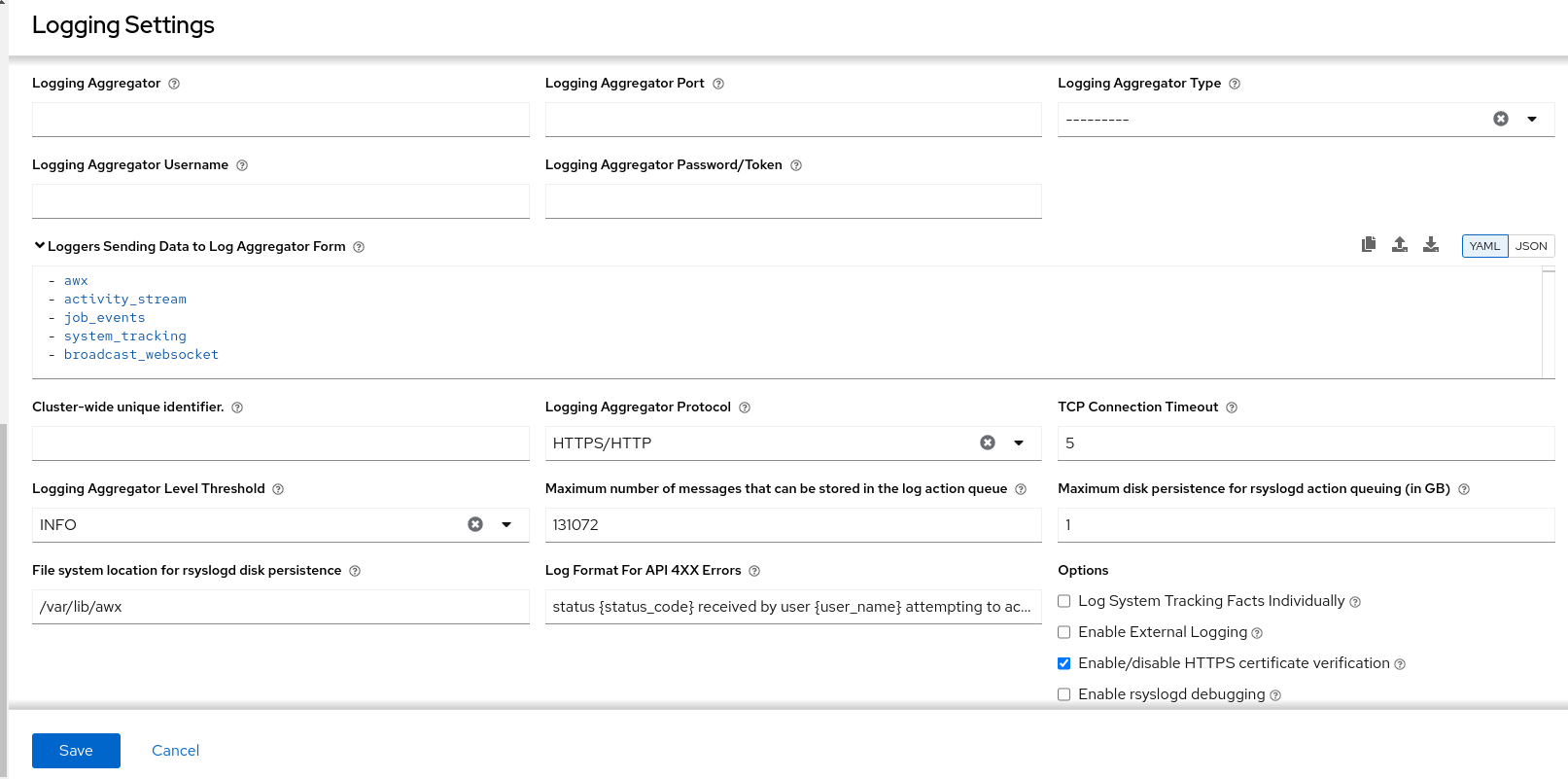Open help for Logging Aggregator Port
Viewport: 1568px width, 779px height.
(718, 84)
